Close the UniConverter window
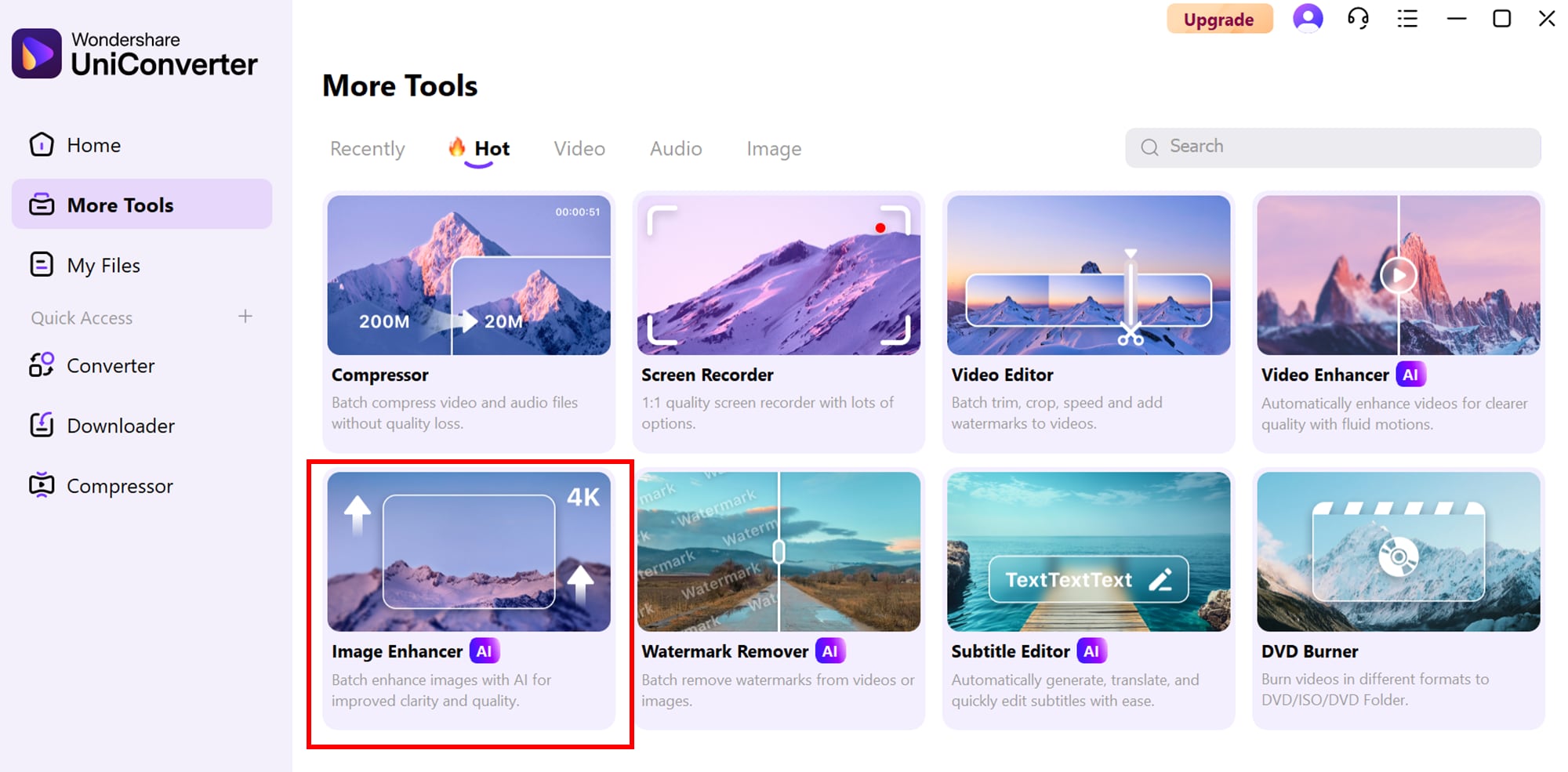This screenshot has height=772, width=1568. tap(1547, 18)
